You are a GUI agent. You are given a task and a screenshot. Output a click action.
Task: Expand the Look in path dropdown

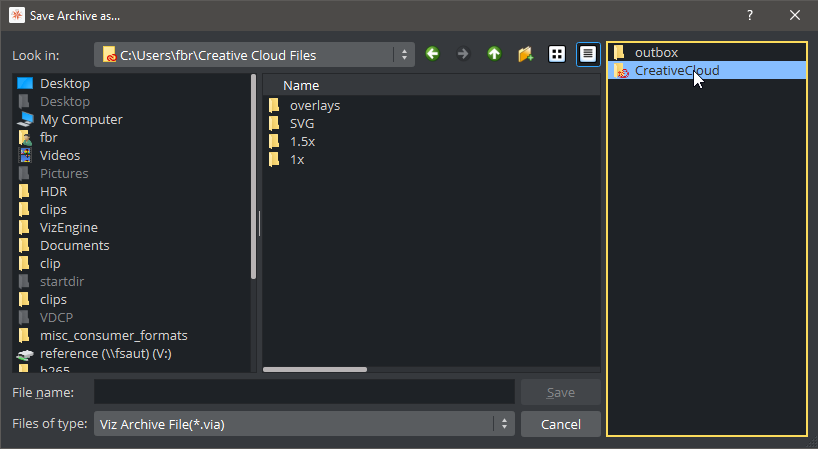point(405,55)
